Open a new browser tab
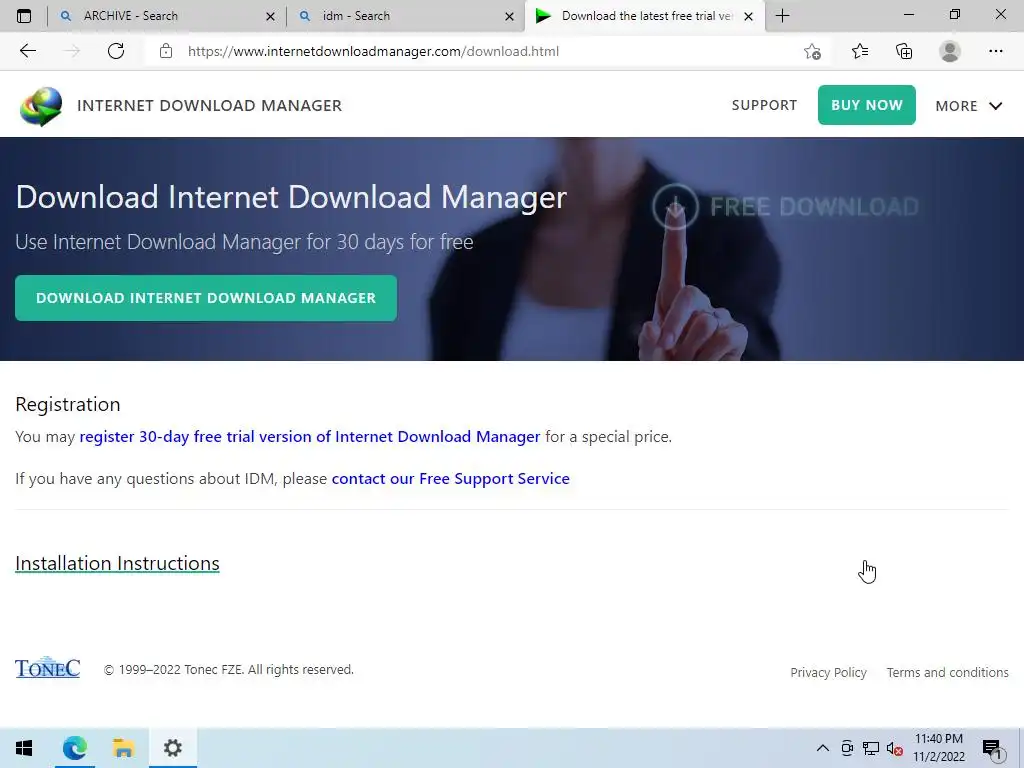This screenshot has width=1024, height=768. pyautogui.click(x=782, y=16)
